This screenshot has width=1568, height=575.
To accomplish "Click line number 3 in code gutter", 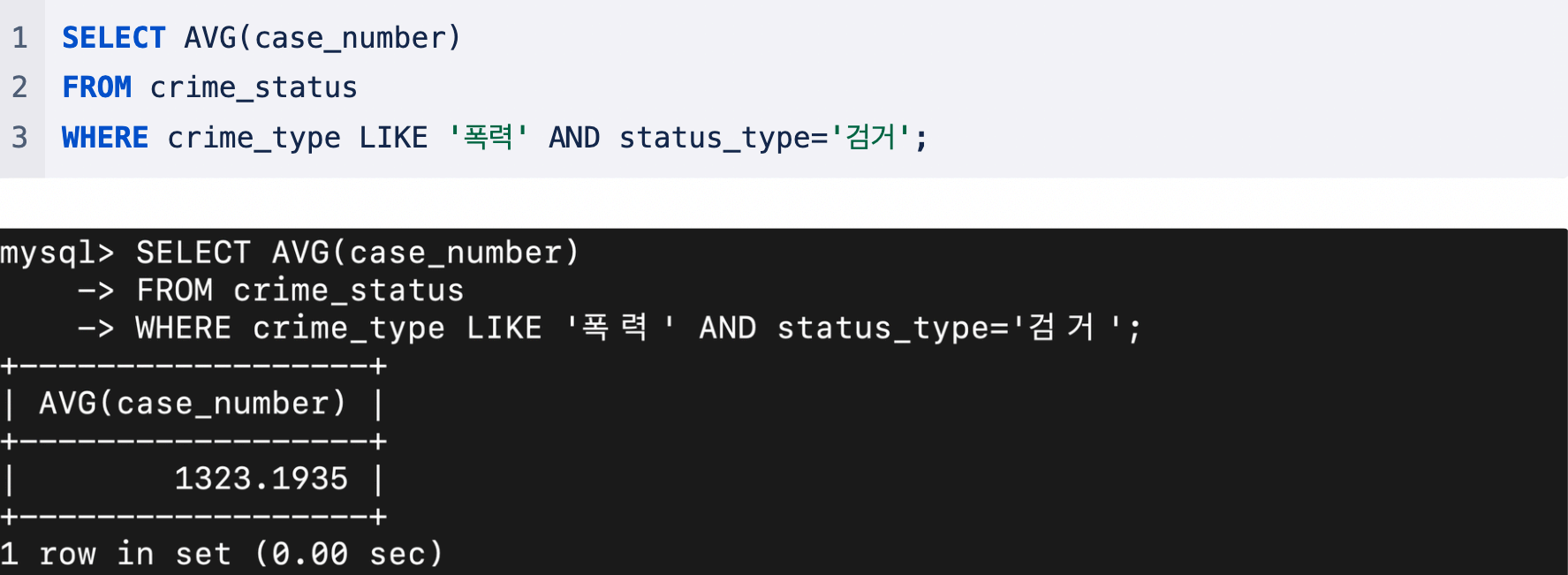I will (x=20, y=138).
